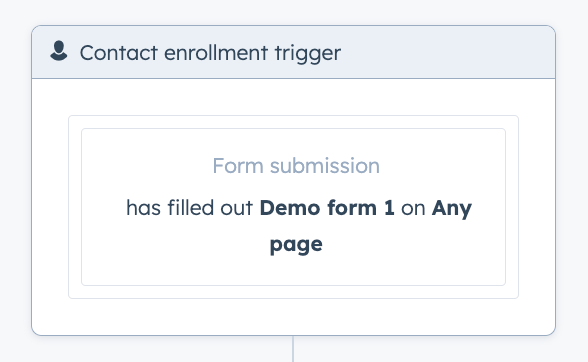The height and width of the screenshot is (362, 588).
Task: Select the inner form submission filter box
Action: coord(293,207)
